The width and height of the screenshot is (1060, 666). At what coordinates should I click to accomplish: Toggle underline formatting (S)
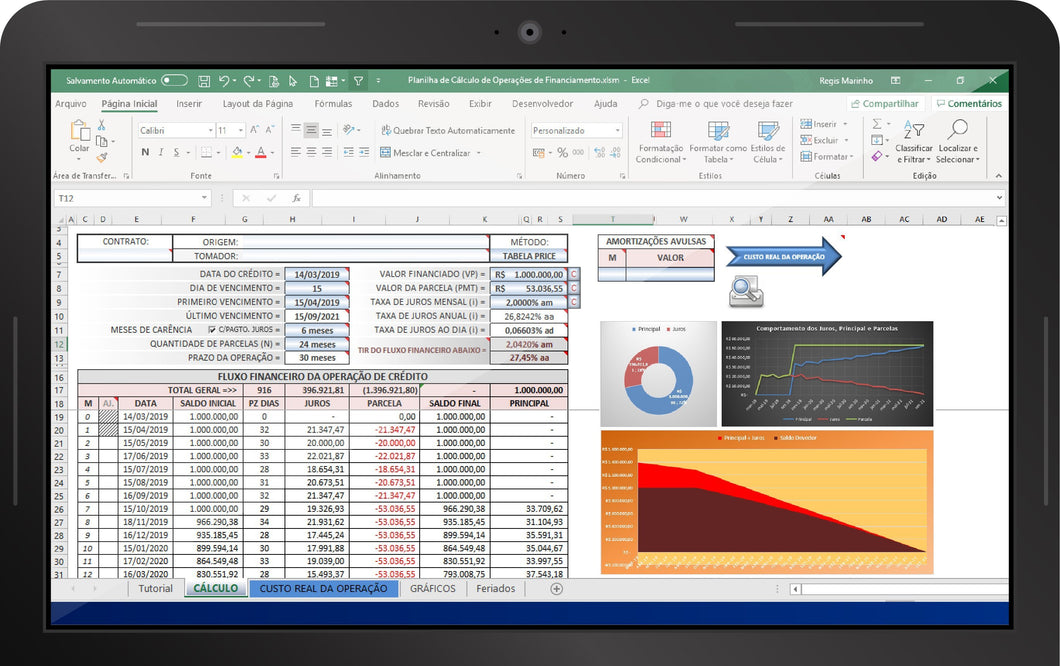[x=176, y=152]
